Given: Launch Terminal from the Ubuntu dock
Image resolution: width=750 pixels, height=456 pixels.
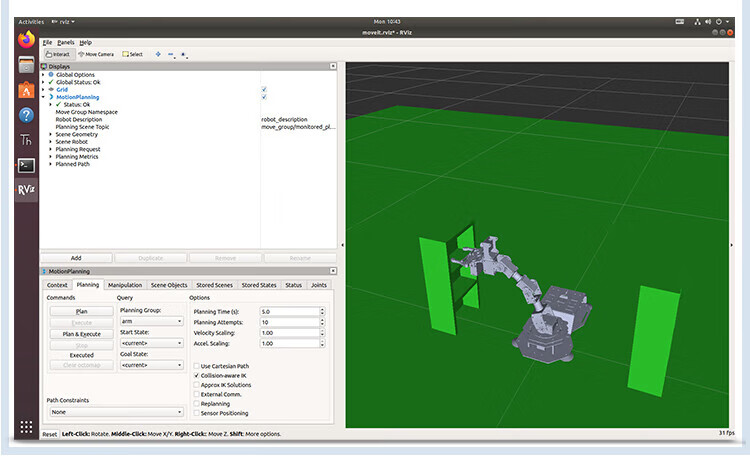Looking at the screenshot, I should (x=27, y=165).
